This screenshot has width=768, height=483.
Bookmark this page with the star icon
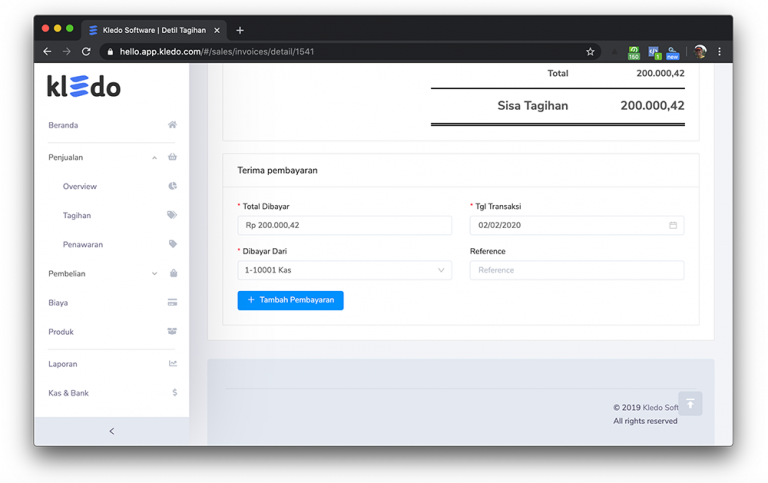point(590,51)
